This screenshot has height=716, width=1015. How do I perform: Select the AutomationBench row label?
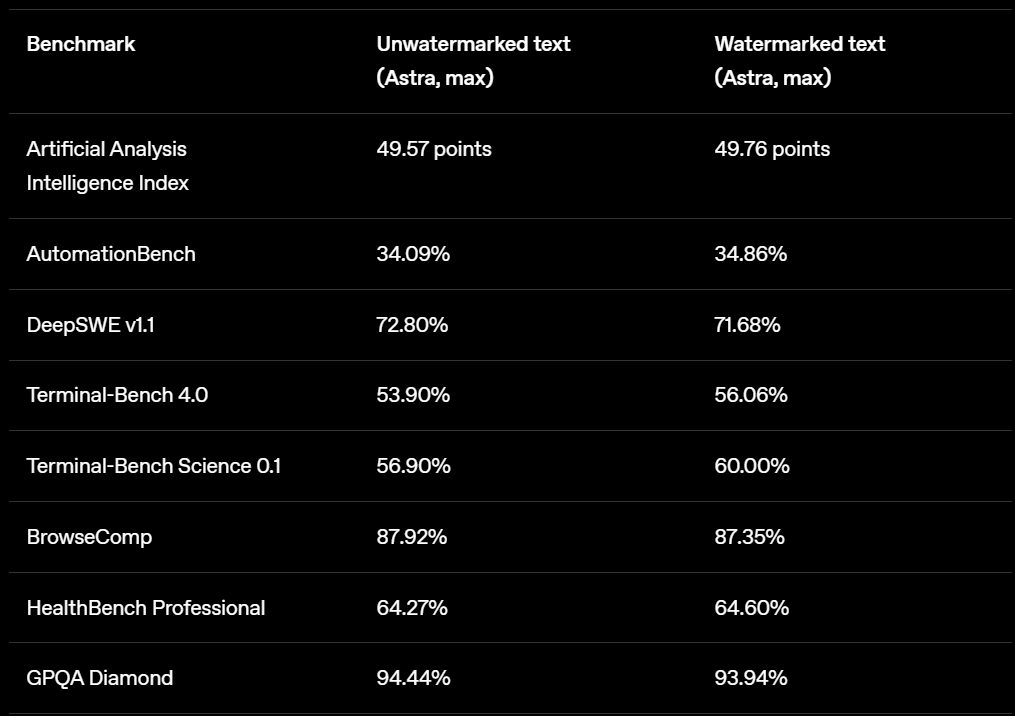click(x=111, y=254)
